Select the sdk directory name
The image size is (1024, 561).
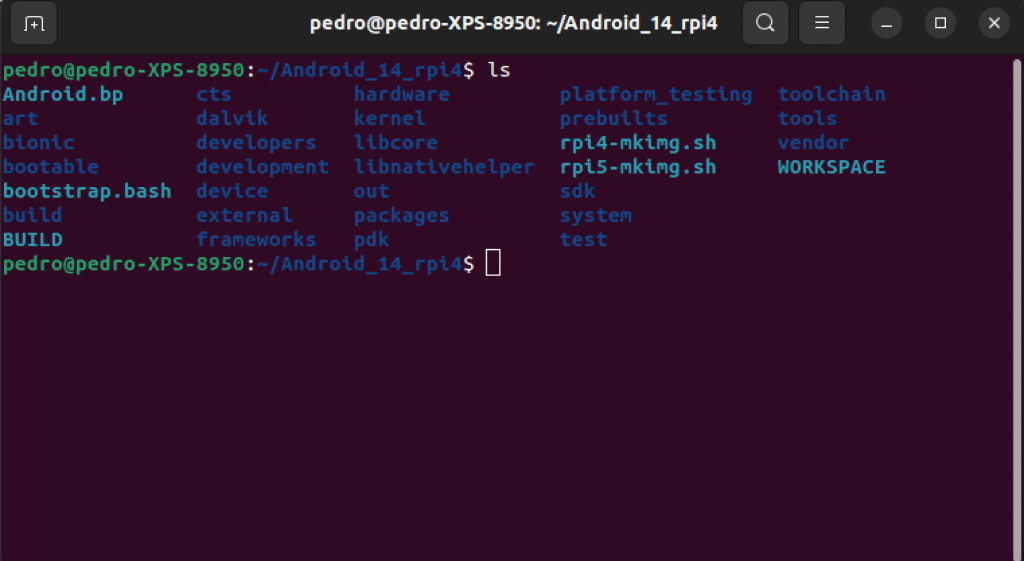tap(577, 191)
